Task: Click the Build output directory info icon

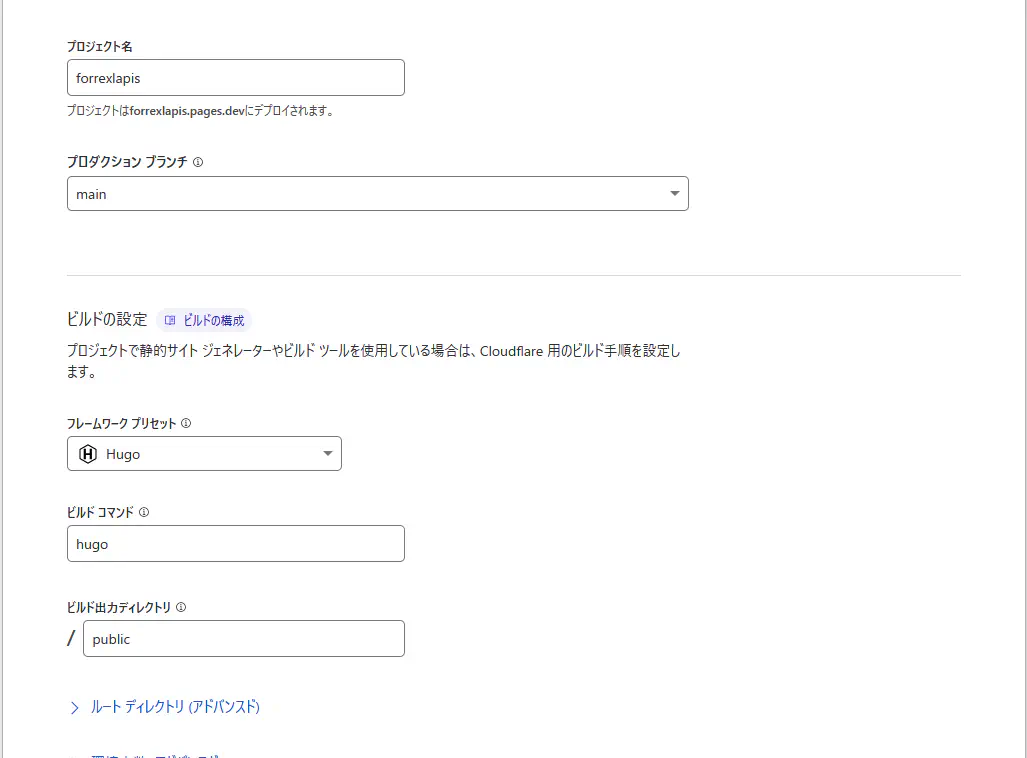Action: tap(181, 607)
